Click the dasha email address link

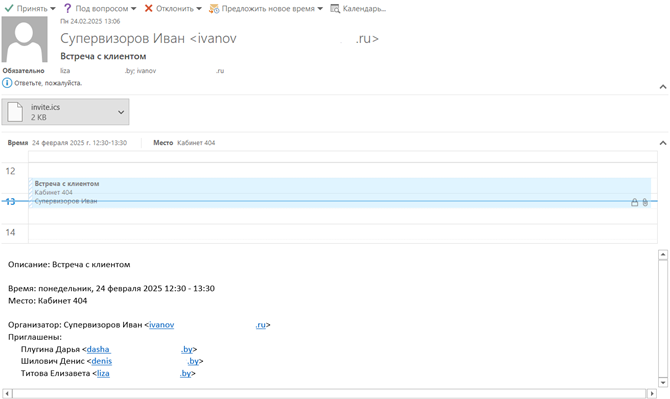click(98, 349)
